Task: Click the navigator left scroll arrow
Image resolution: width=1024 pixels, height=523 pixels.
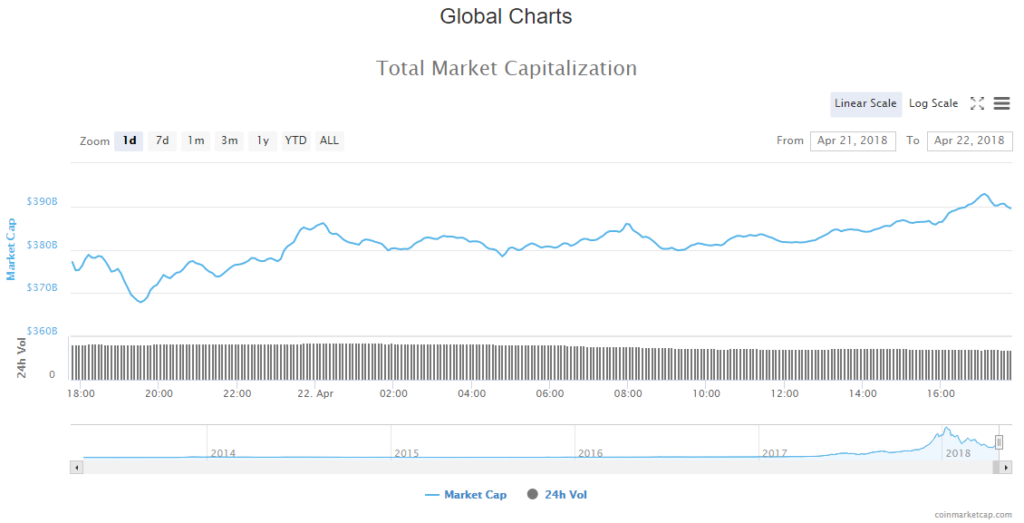Action: pos(75,467)
